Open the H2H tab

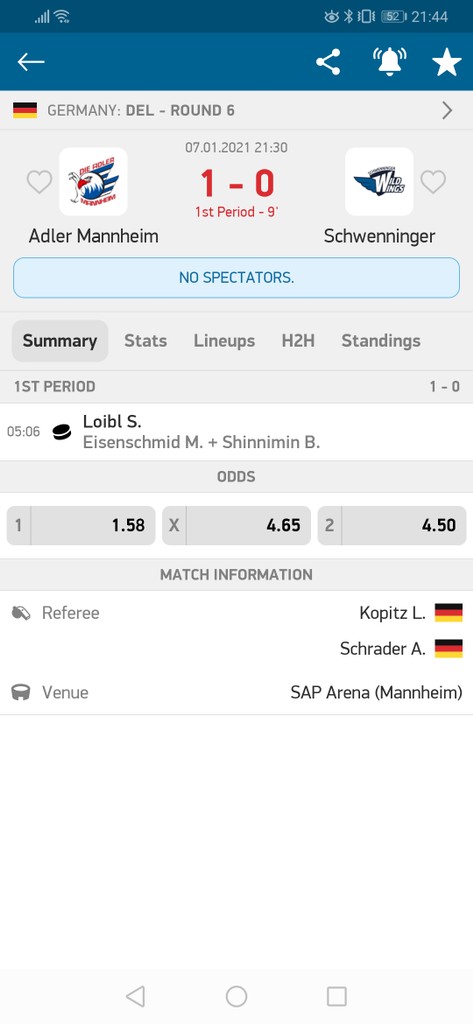pyautogui.click(x=298, y=341)
